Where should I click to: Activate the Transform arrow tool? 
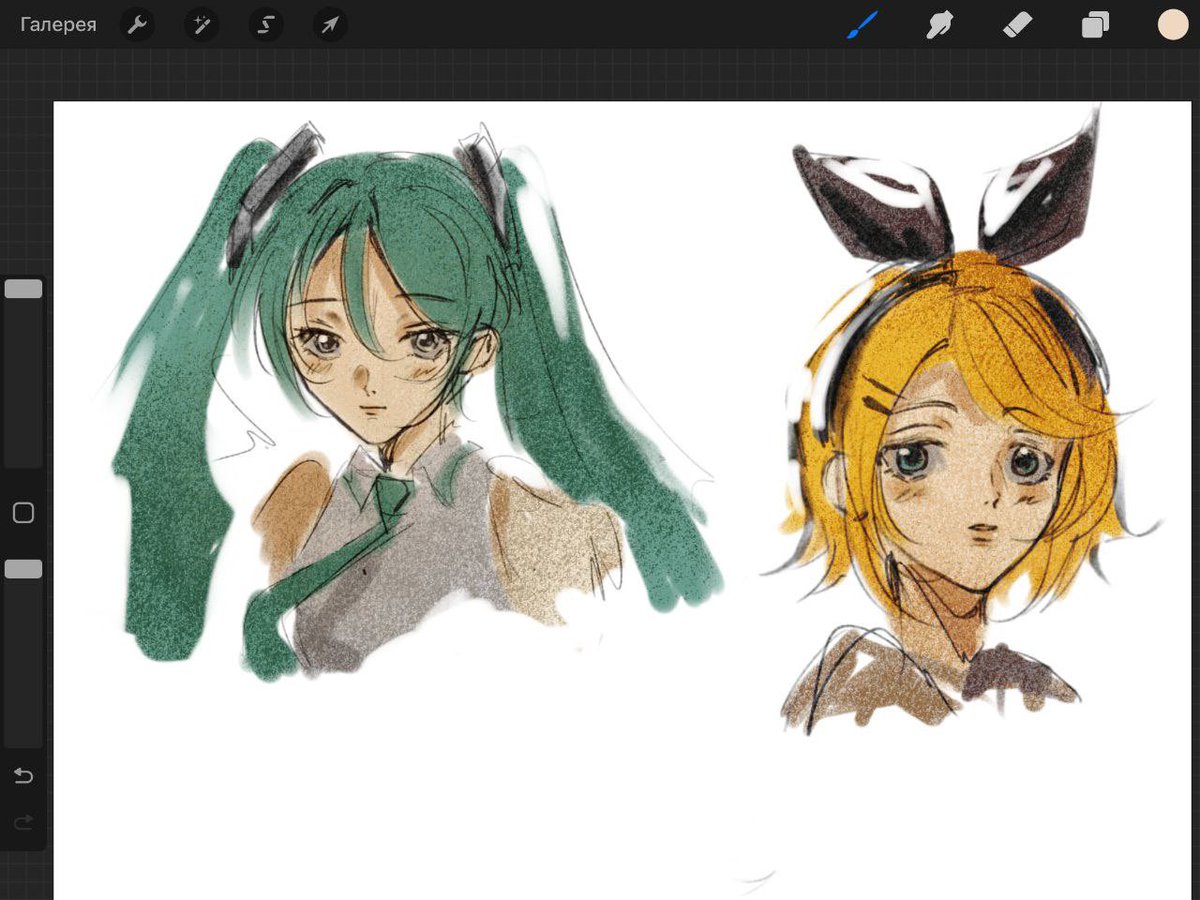[330, 25]
